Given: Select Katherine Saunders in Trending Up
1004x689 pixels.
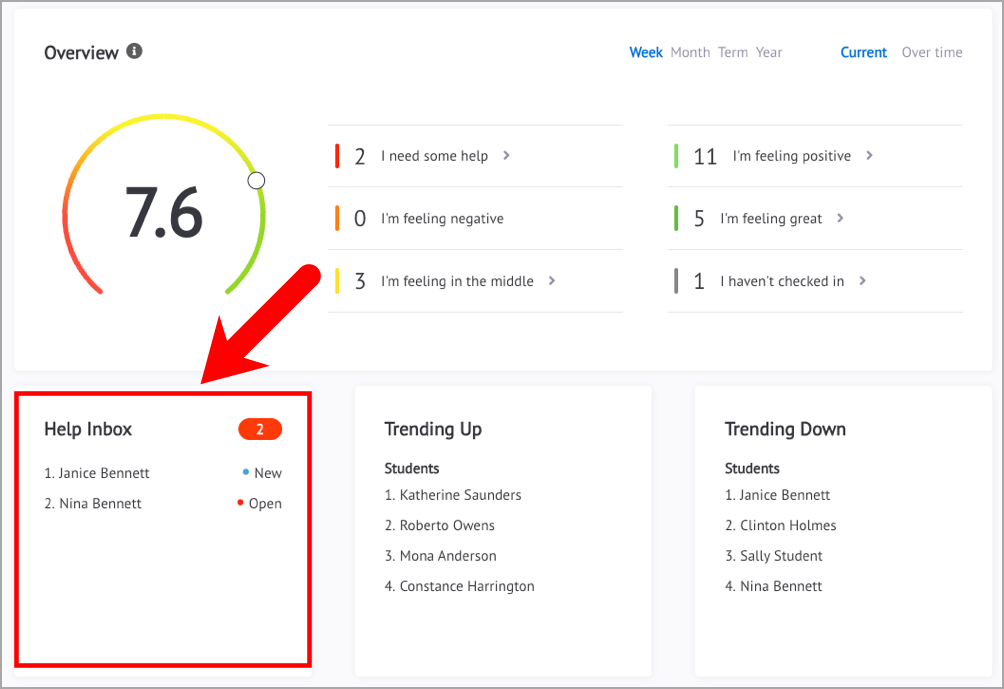Looking at the screenshot, I should [453, 495].
